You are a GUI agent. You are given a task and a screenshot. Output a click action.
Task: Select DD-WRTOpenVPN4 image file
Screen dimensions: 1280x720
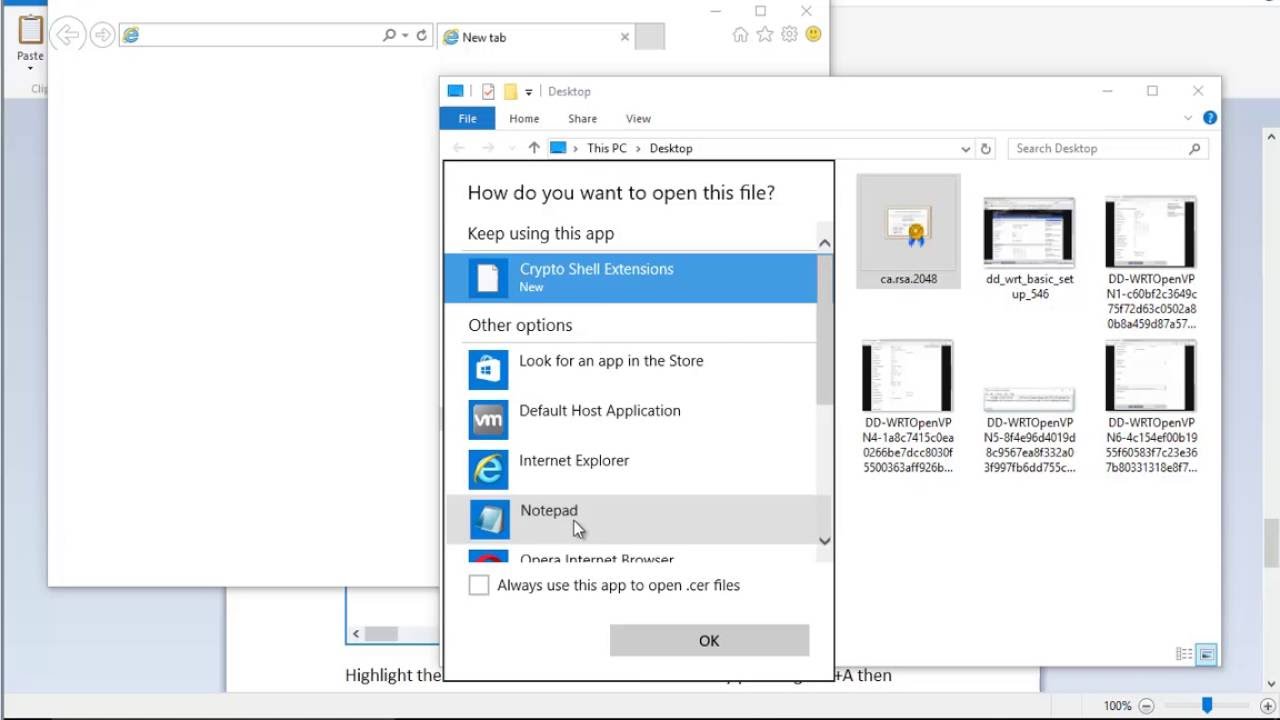tap(908, 407)
